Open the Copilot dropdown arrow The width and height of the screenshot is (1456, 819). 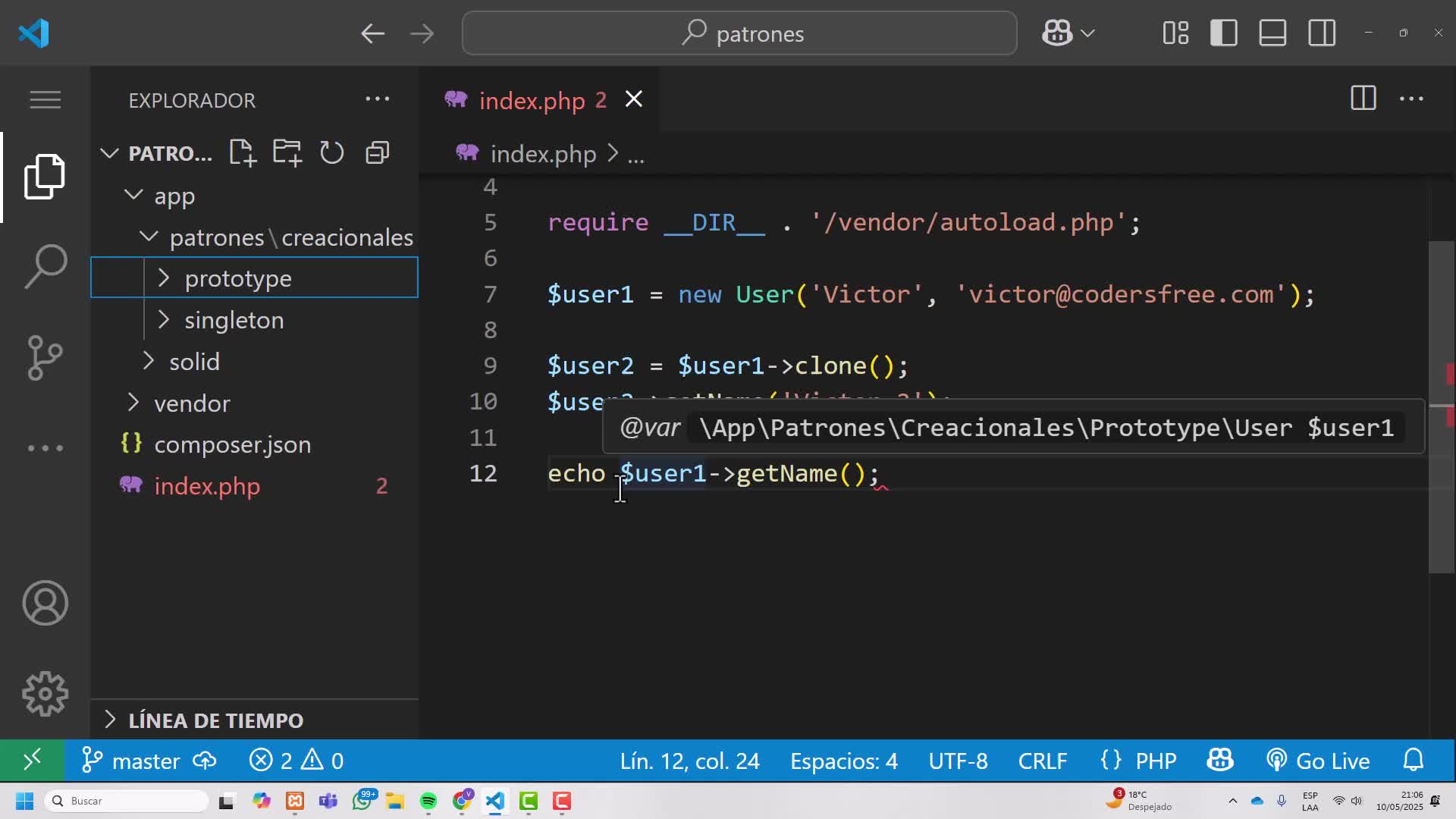1087,33
